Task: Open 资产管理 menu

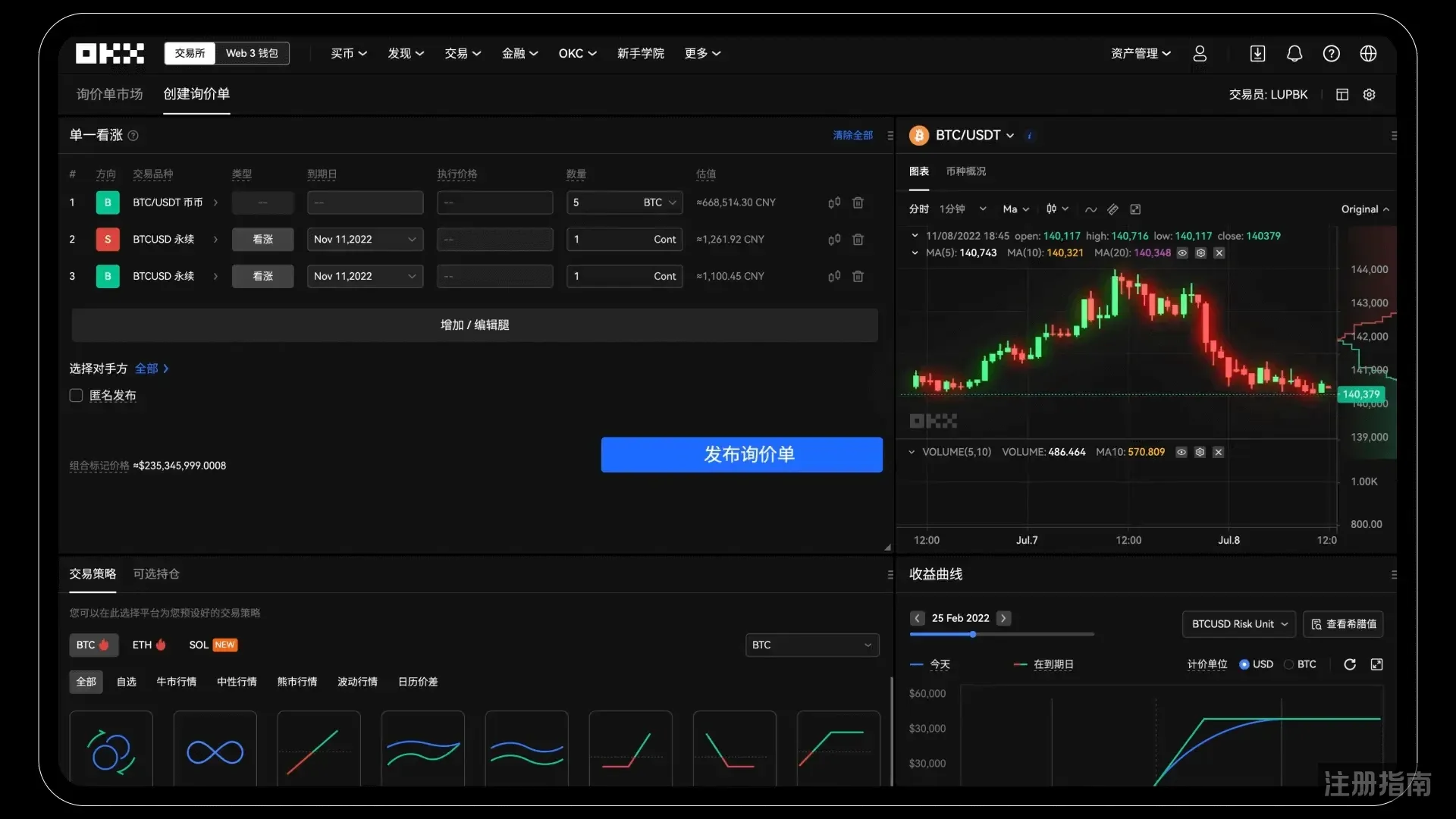Action: (x=1141, y=53)
